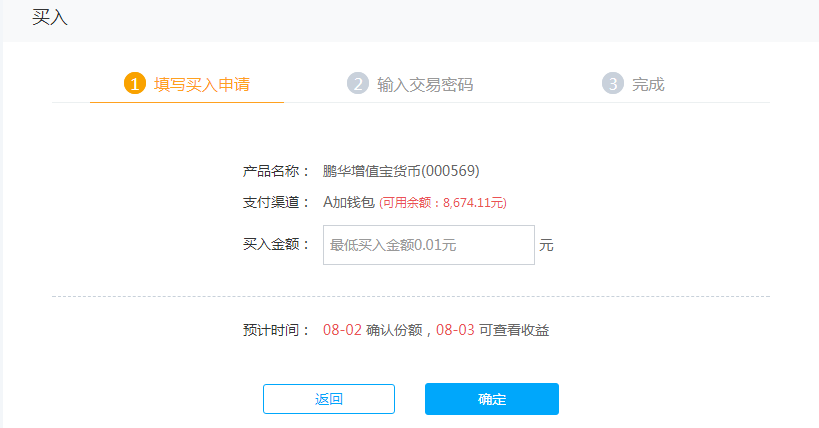Click the A加钱包 payment channel text

pyautogui.click(x=349, y=202)
